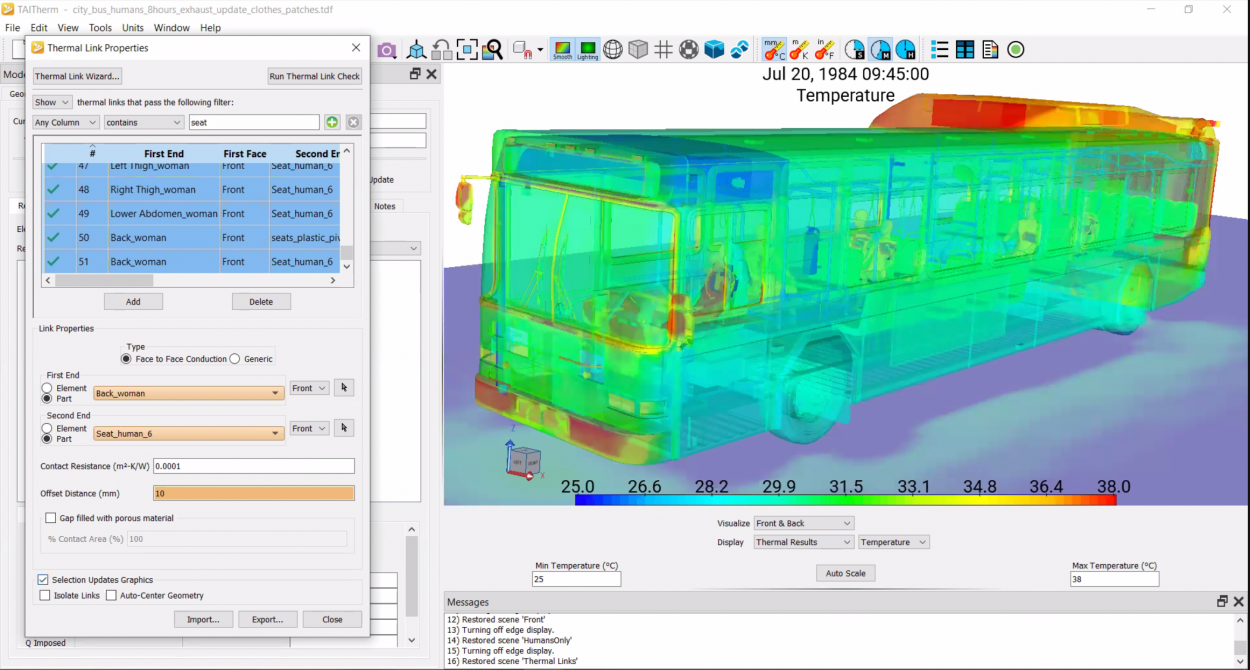Viewport: 1250px width, 670px height.
Task: Click the wireframe globe display icon
Action: pyautogui.click(x=613, y=50)
